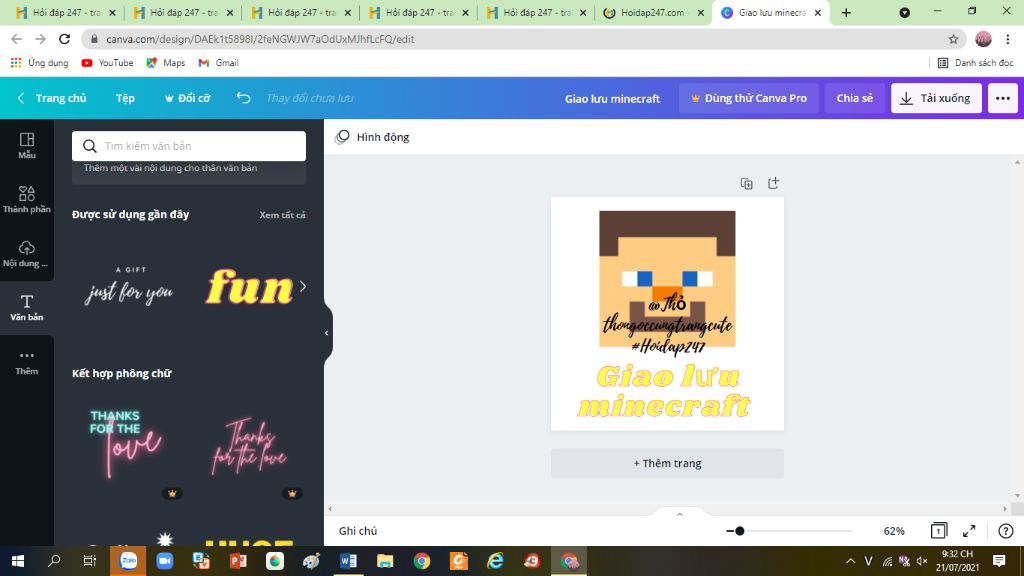Select the '#Hoidap247' text on canvas
1024x576 pixels.
click(x=668, y=346)
